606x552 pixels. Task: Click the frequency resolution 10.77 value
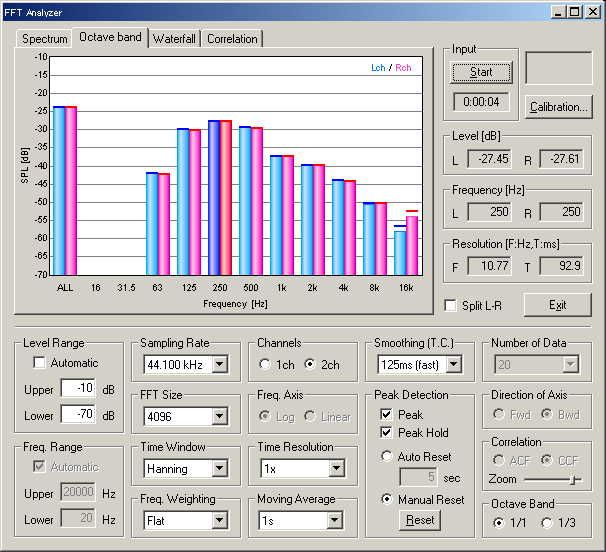point(489,266)
